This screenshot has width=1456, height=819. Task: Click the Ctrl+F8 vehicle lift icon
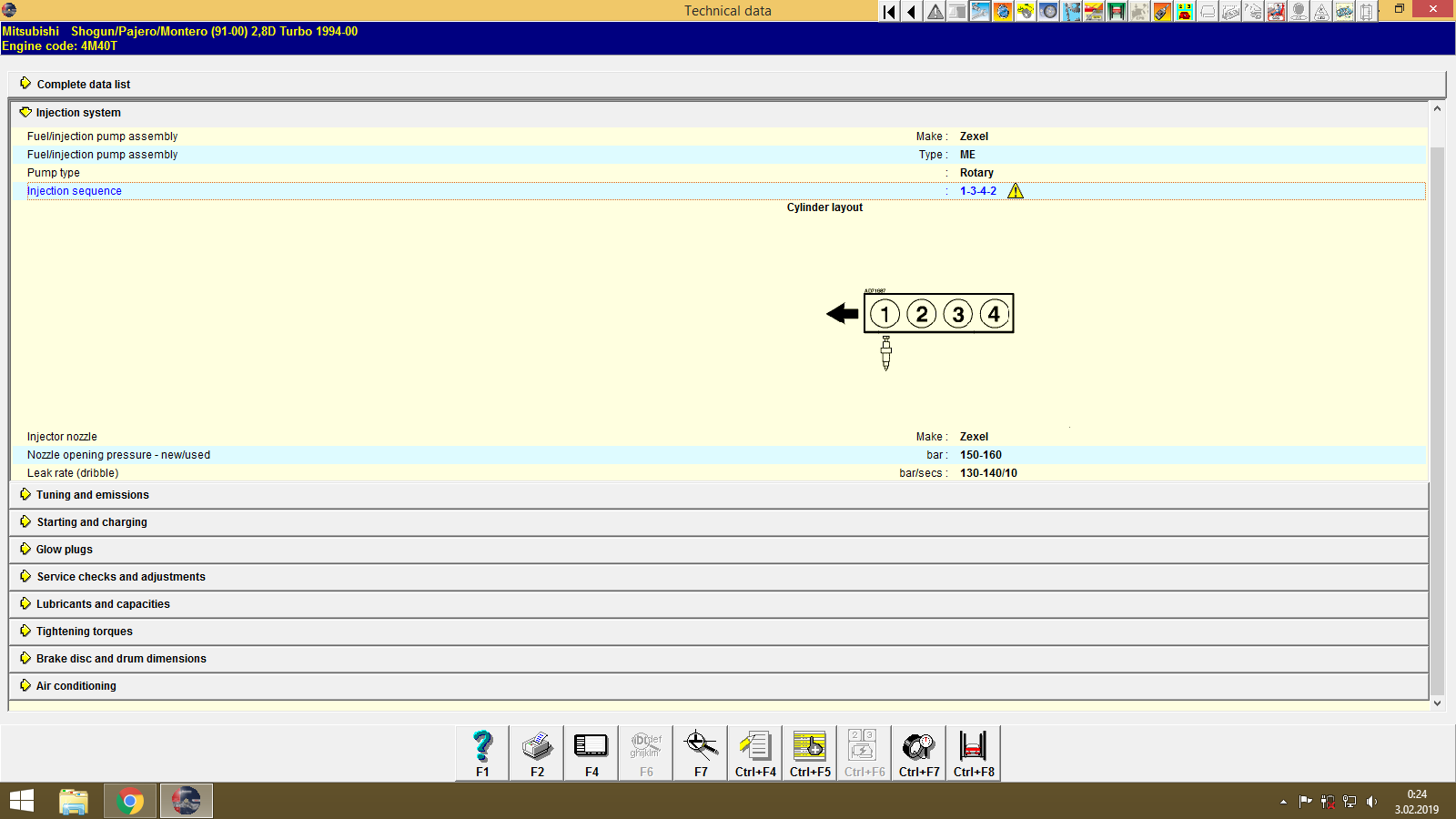tap(973, 746)
